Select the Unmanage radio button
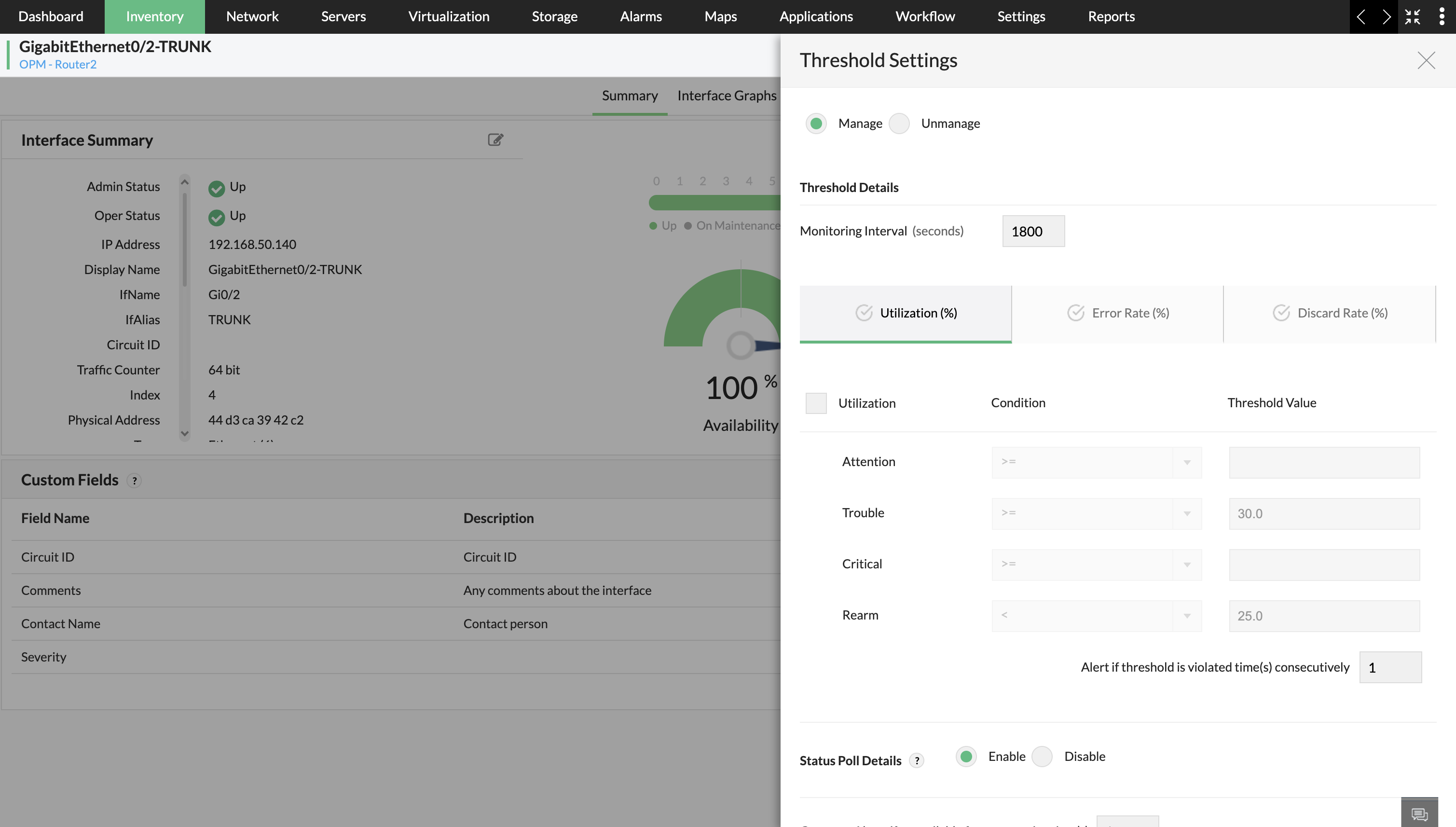1456x827 pixels. pyautogui.click(x=899, y=123)
